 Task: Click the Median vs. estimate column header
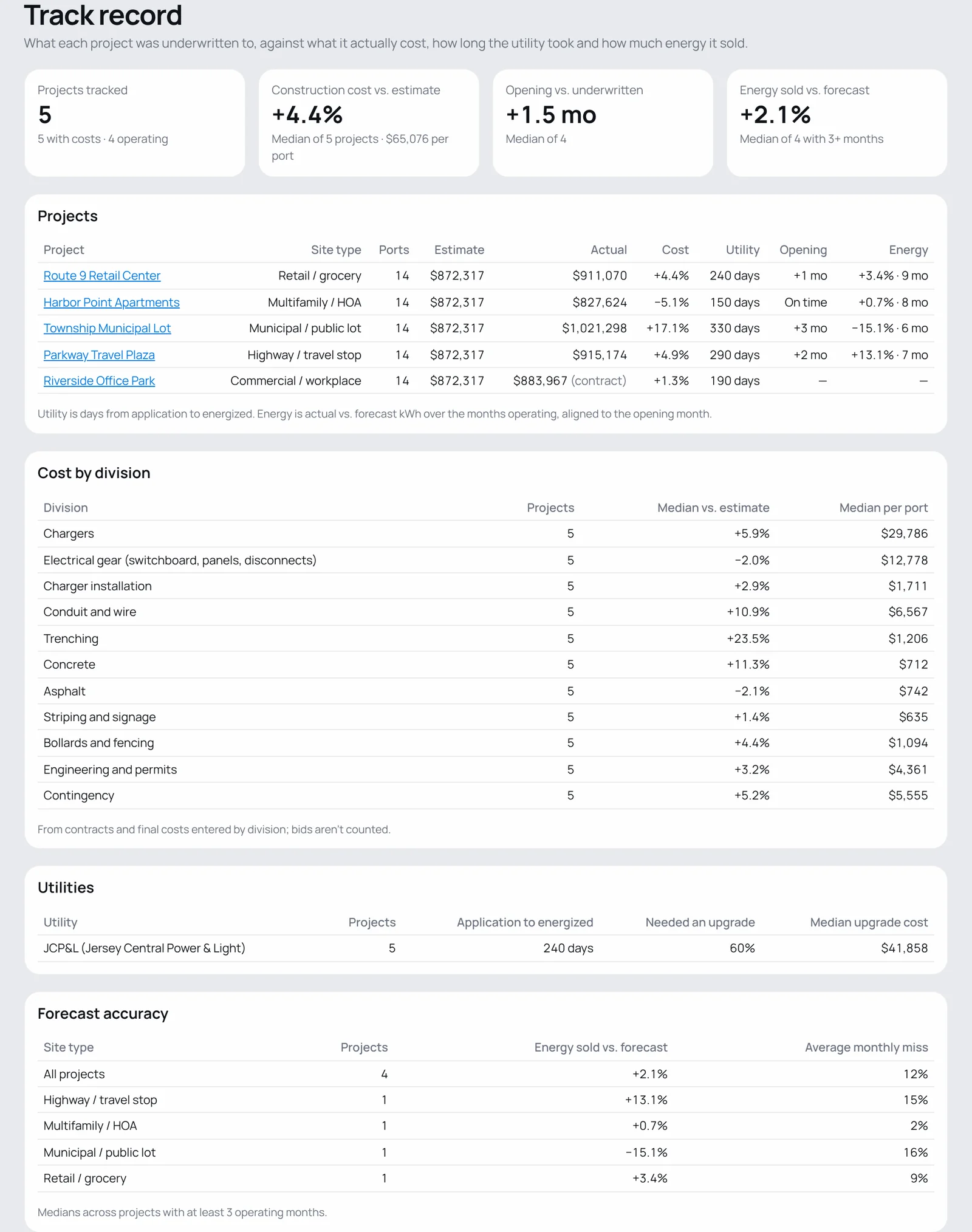(713, 508)
